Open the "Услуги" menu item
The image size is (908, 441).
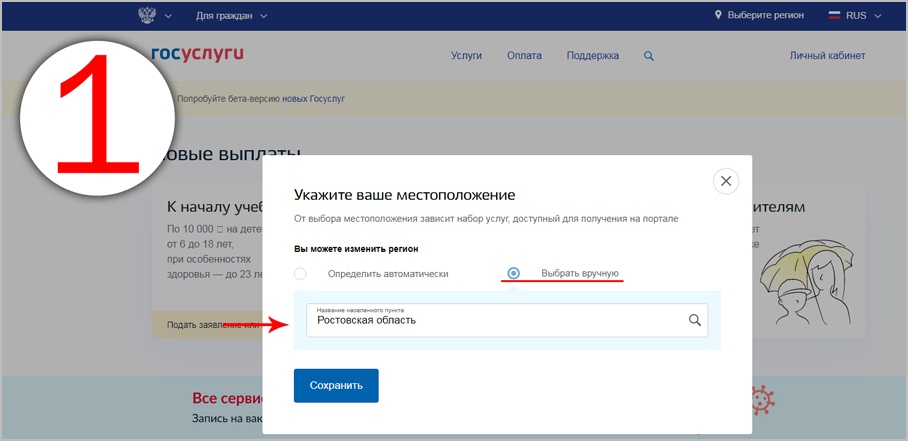466,56
